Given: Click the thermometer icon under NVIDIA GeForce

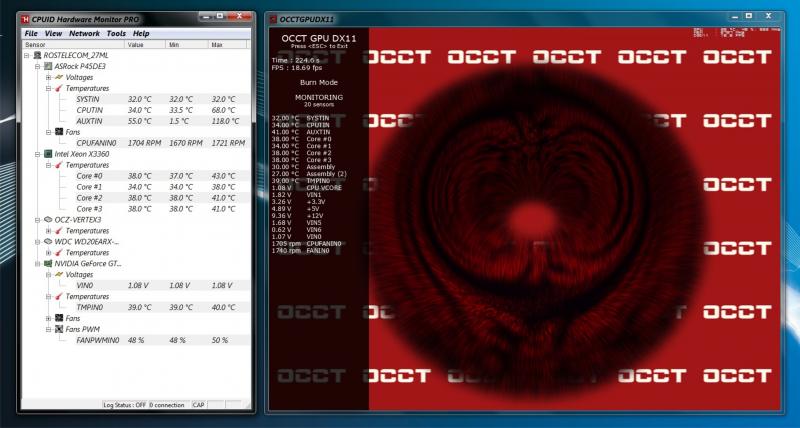Looking at the screenshot, I should tap(59, 296).
